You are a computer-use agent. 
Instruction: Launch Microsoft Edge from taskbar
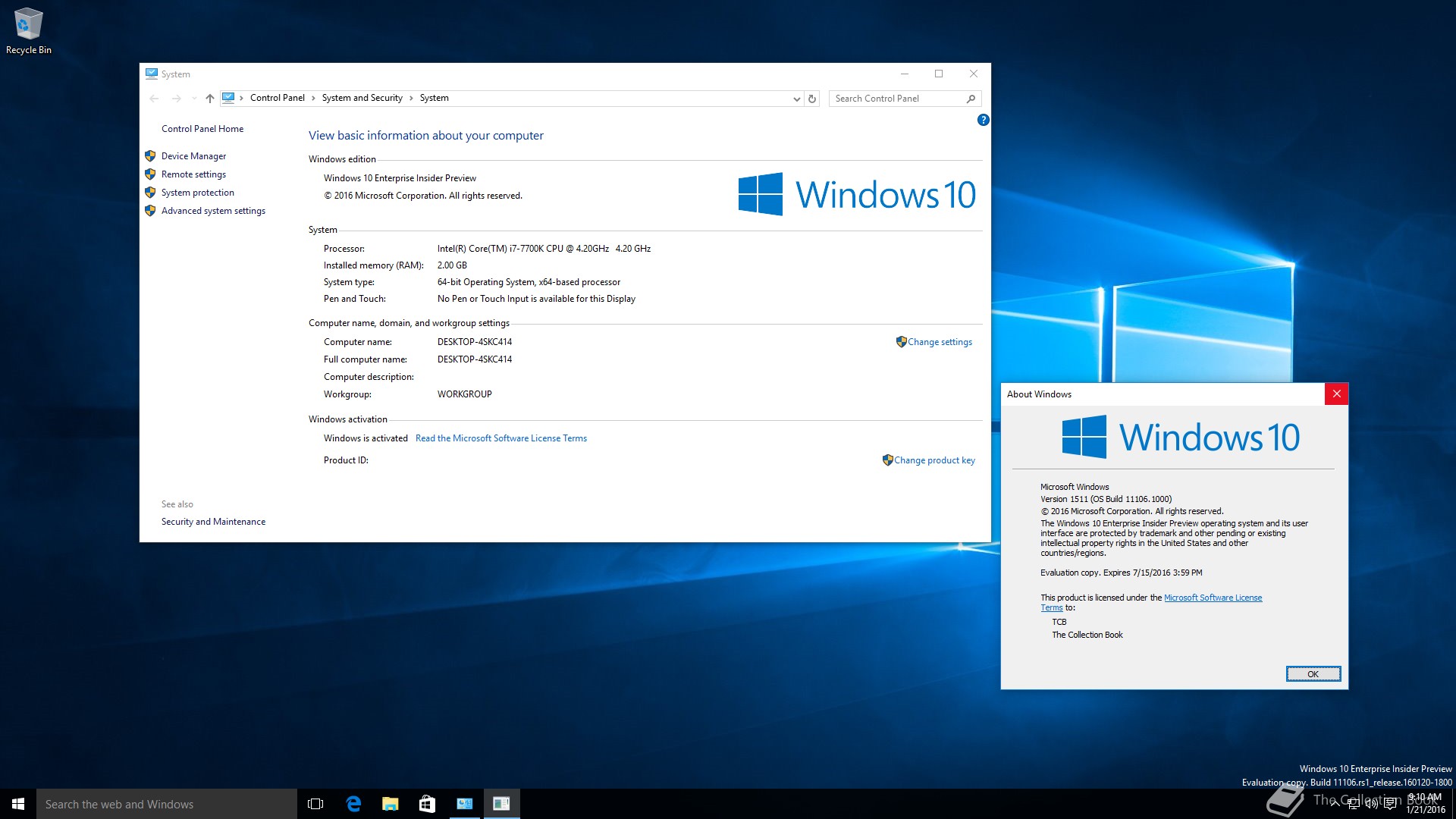tap(353, 804)
